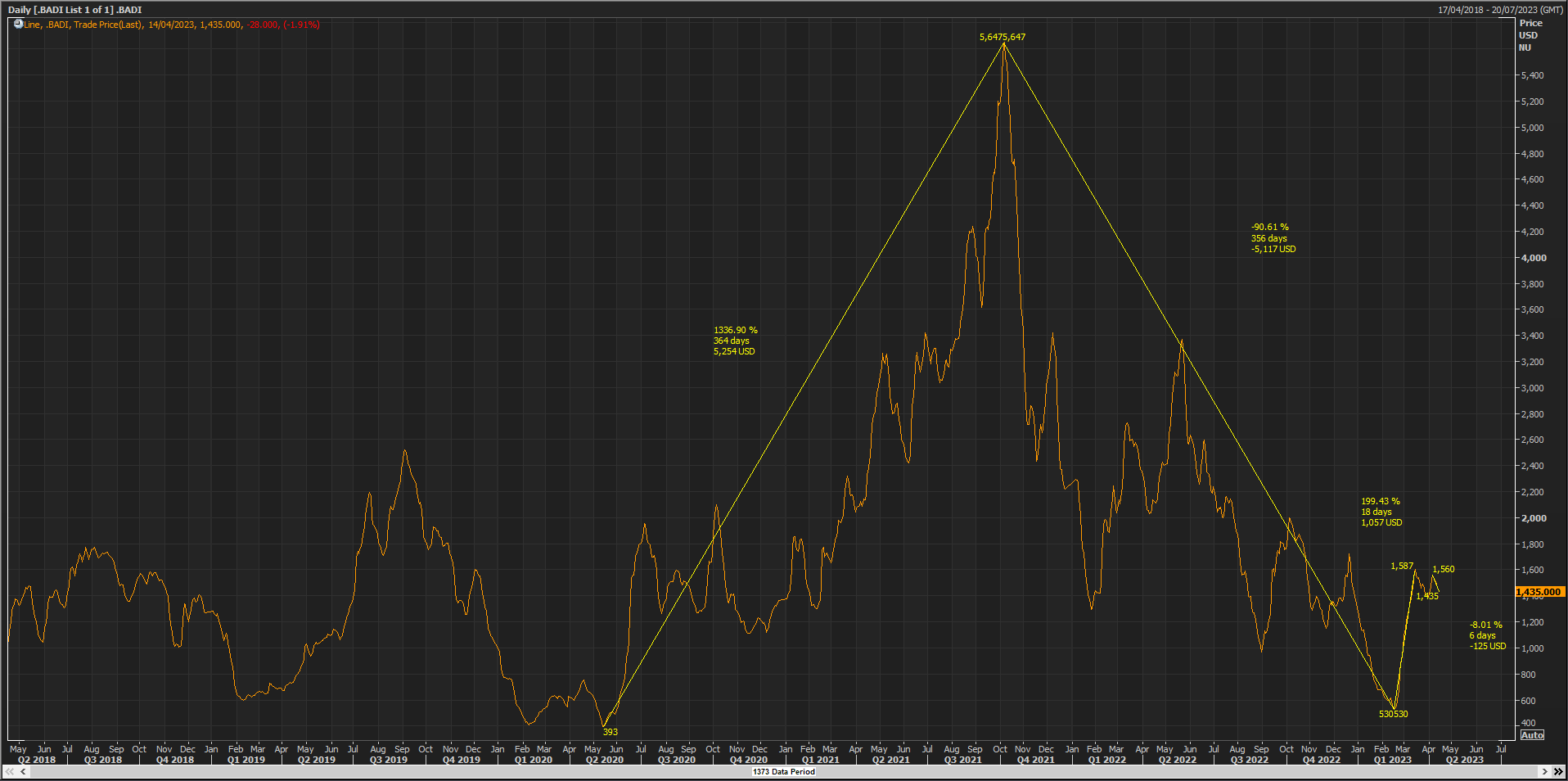Select the 393 low point label
This screenshot has height=781, width=1568.
[611, 732]
